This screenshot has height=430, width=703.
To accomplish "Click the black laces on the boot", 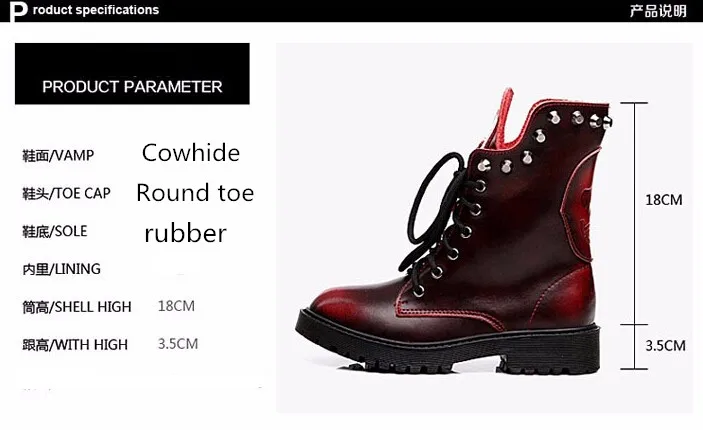I will point(435,215).
